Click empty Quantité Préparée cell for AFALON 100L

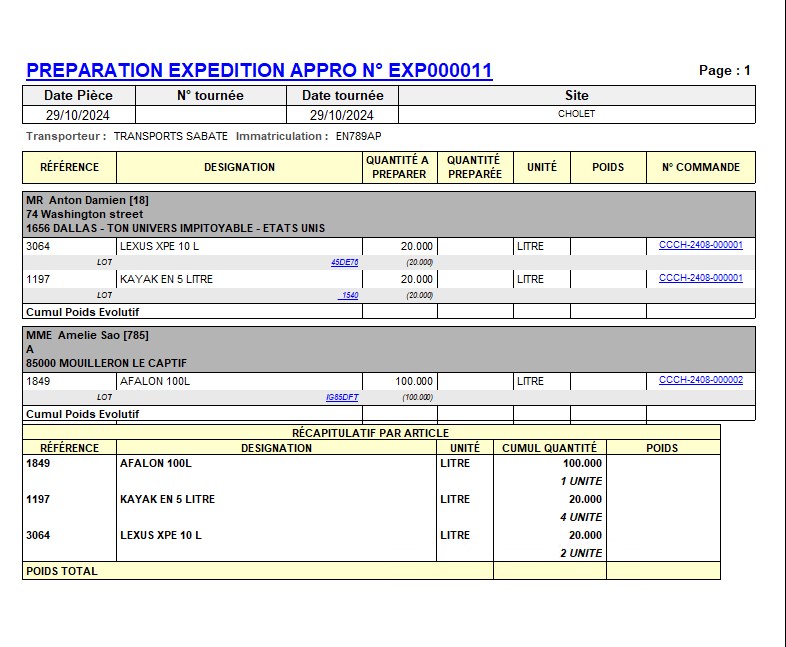point(475,381)
